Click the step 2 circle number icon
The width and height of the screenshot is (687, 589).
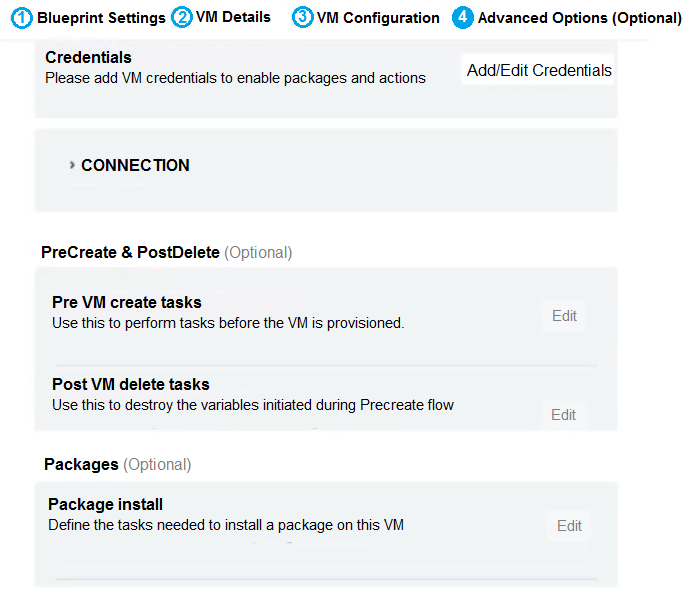pos(182,17)
